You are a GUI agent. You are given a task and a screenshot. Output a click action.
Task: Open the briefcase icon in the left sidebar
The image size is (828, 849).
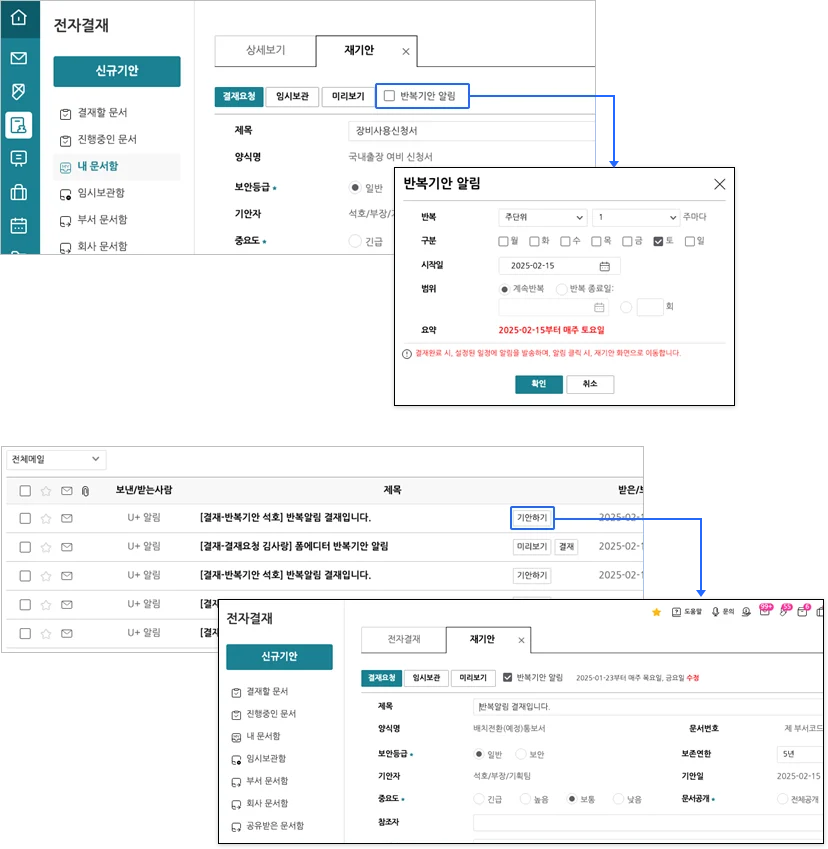[x=18, y=192]
